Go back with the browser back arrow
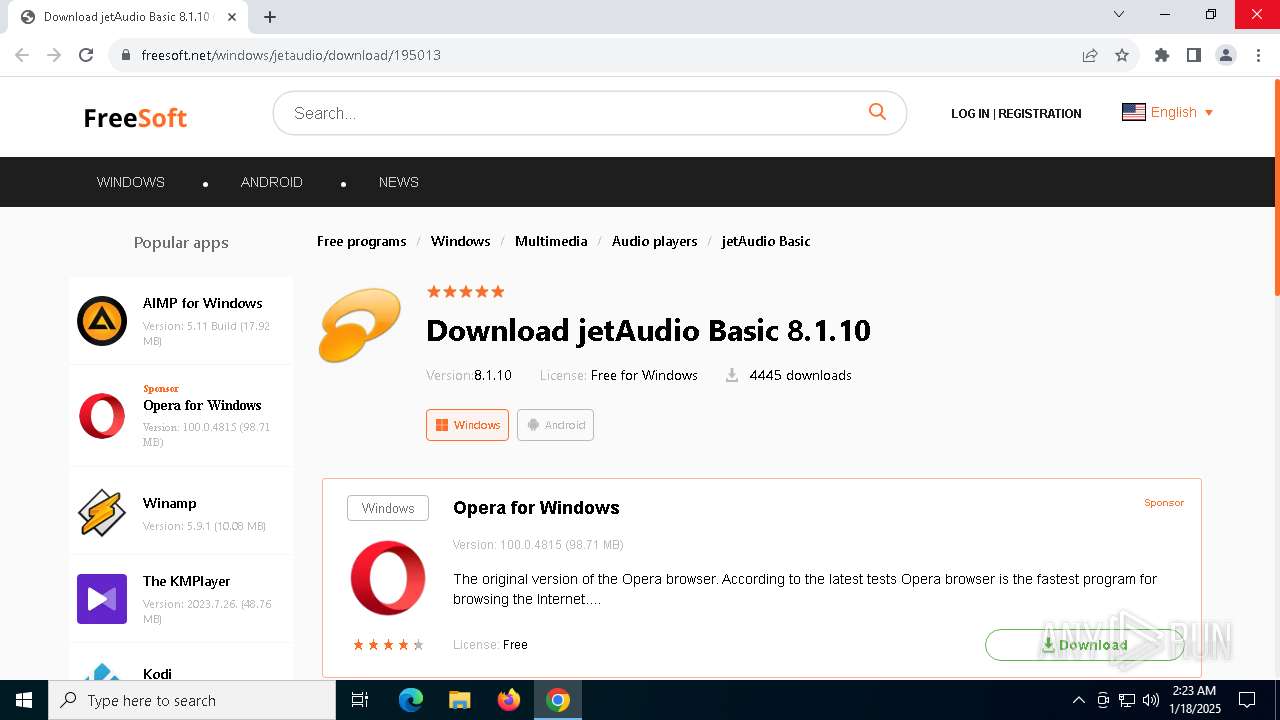The width and height of the screenshot is (1280, 720). (22, 55)
